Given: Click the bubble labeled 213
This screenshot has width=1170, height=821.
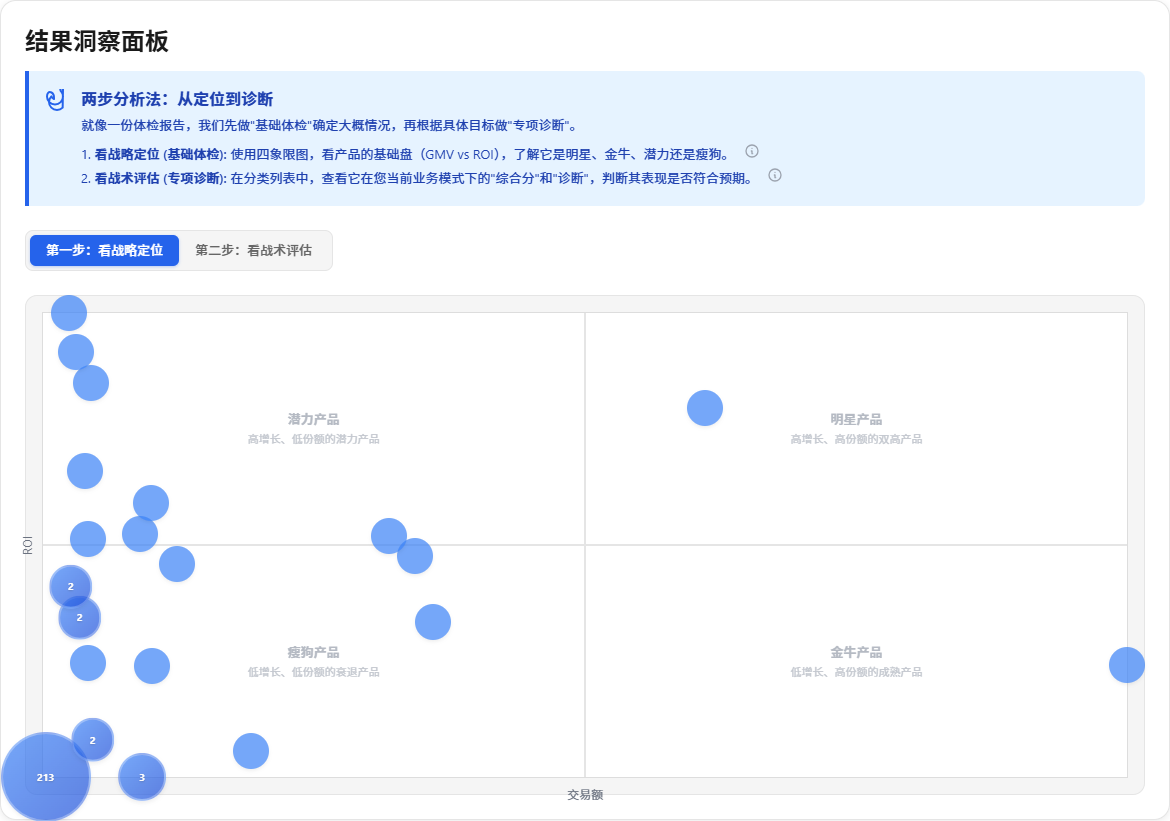Looking at the screenshot, I should tap(45, 775).
